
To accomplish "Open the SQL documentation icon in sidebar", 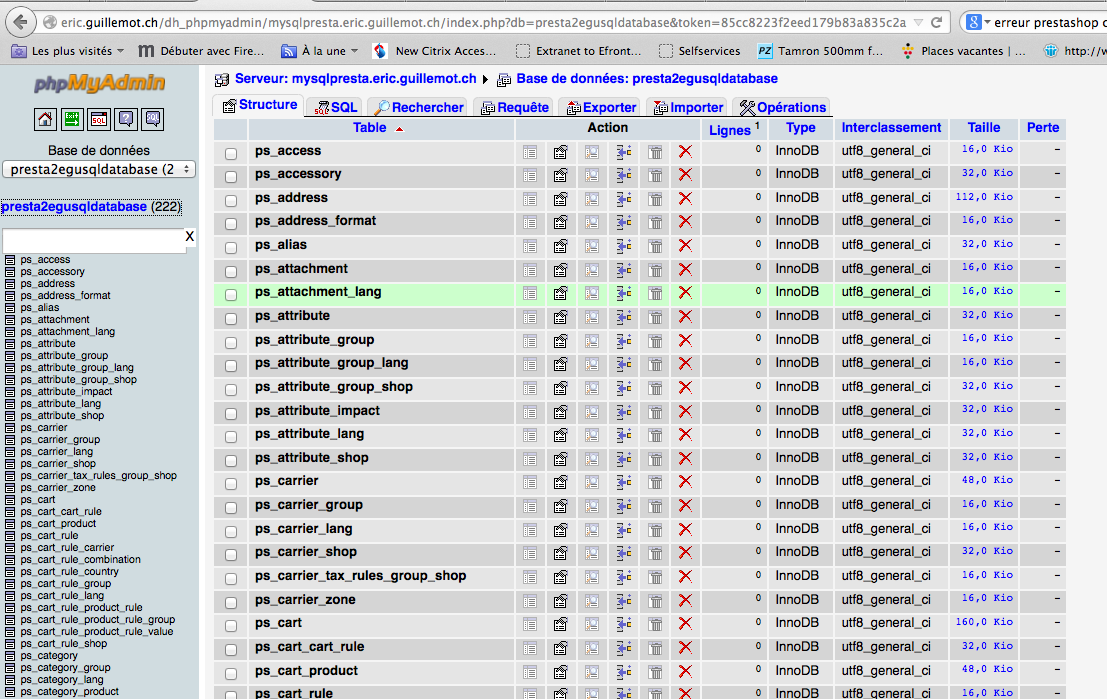I will 152,119.
